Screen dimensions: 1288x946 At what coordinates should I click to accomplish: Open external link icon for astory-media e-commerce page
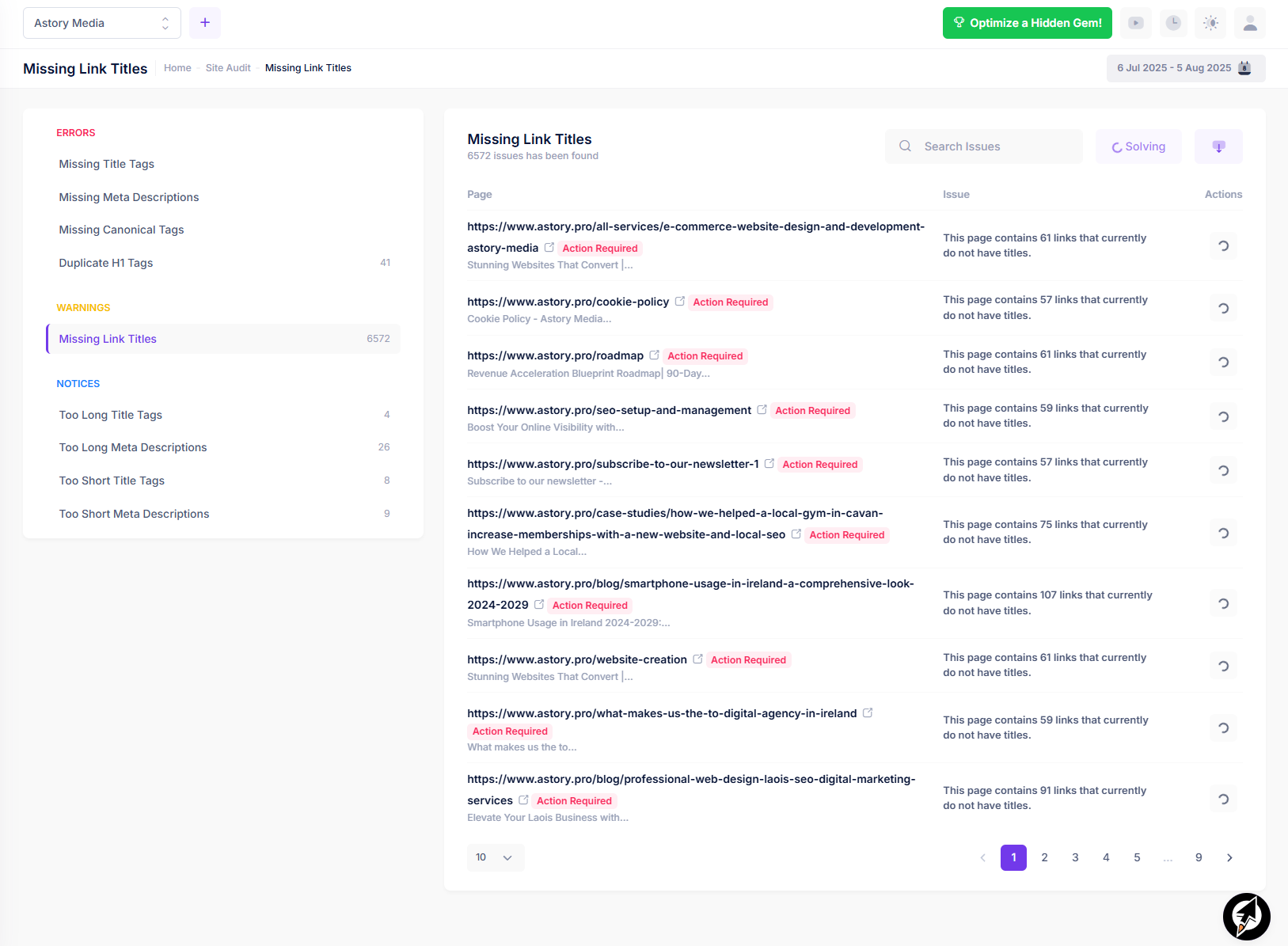pos(549,248)
